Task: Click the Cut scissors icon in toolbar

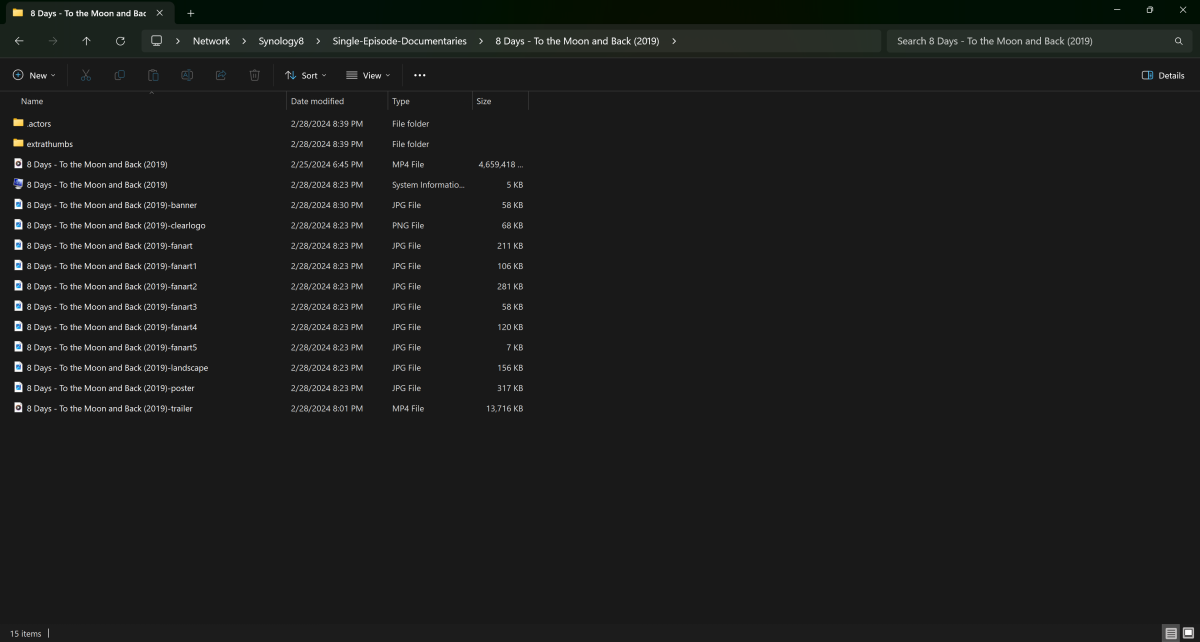Action: tap(86, 75)
